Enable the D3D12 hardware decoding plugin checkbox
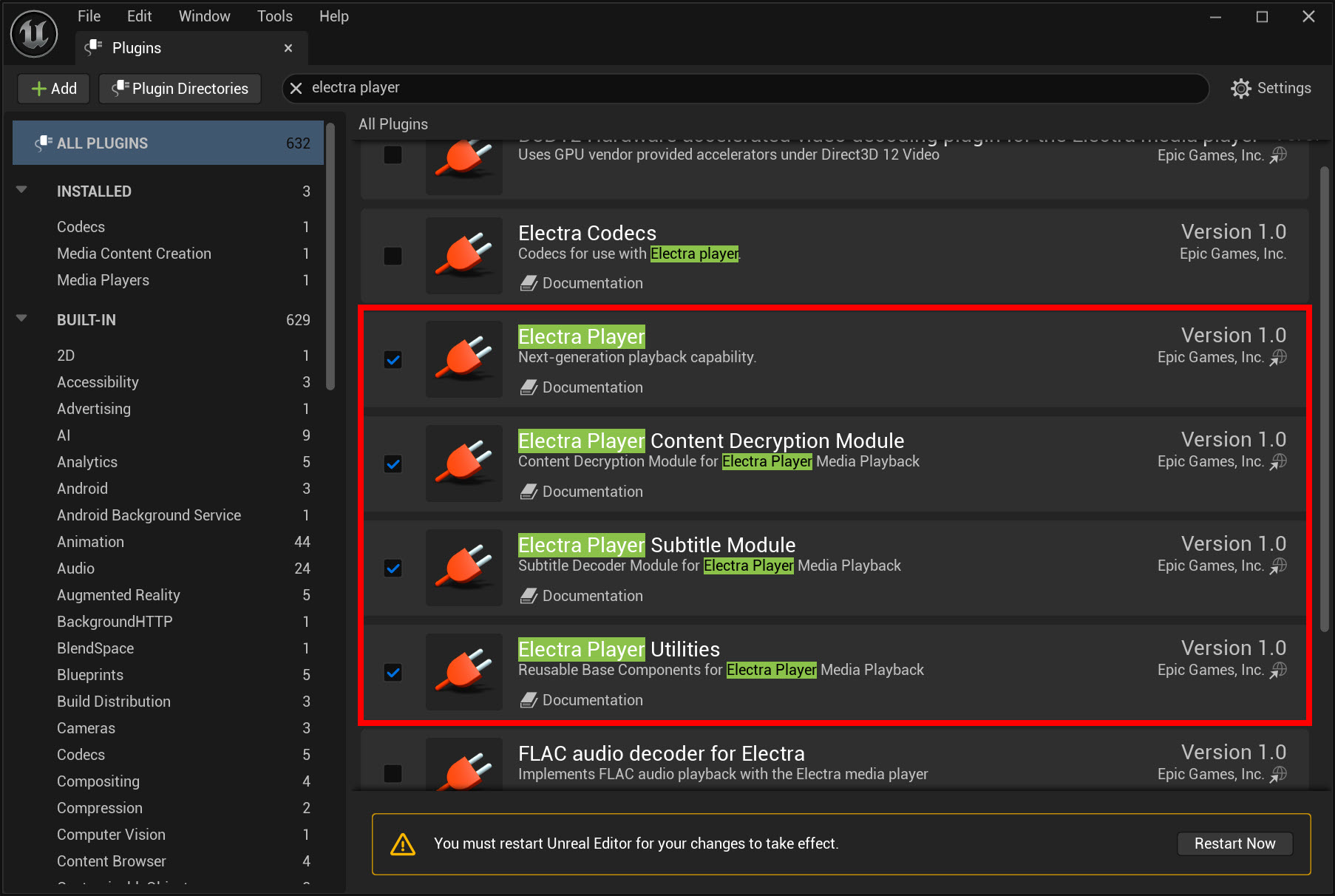The height and width of the screenshot is (896, 1335). pos(393,155)
